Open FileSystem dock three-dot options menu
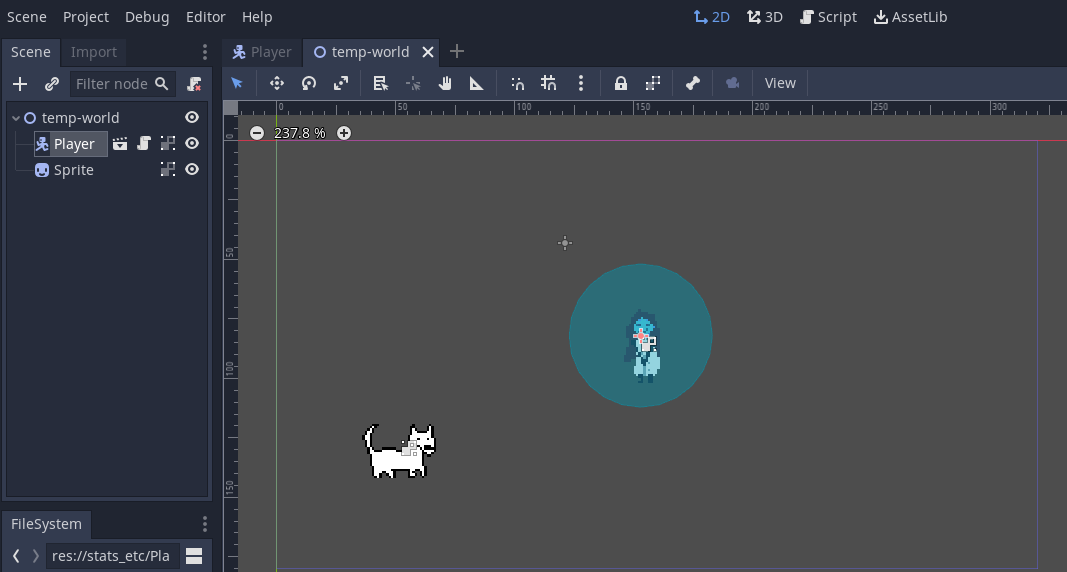1067x572 pixels. tap(205, 524)
